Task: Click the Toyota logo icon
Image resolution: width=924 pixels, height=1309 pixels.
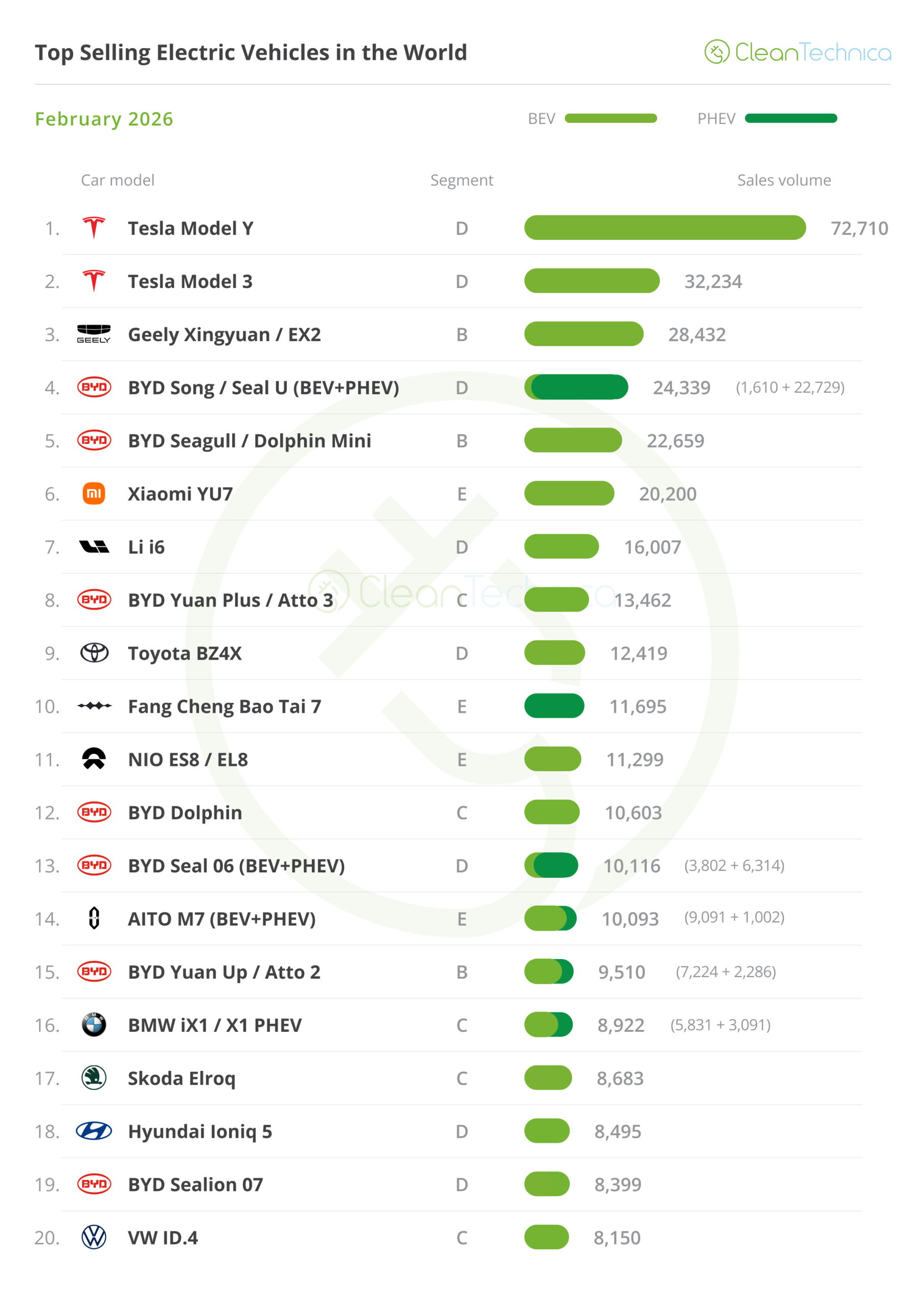Action: pyautogui.click(x=94, y=653)
